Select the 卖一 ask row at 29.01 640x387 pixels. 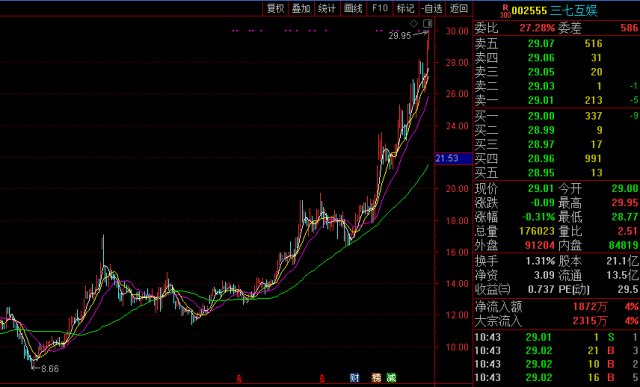tap(556, 100)
